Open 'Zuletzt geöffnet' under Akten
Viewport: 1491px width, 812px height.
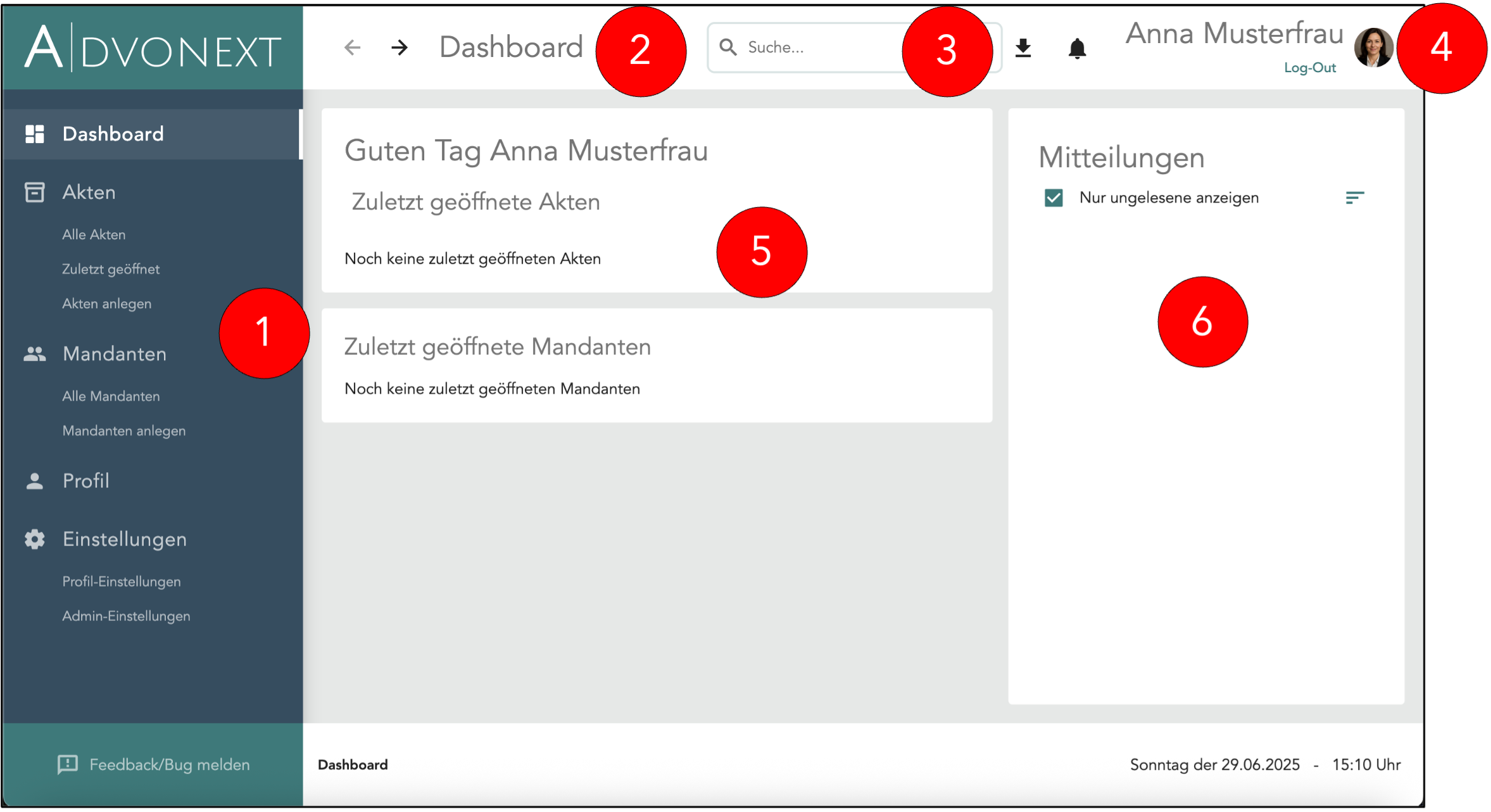coord(111,270)
